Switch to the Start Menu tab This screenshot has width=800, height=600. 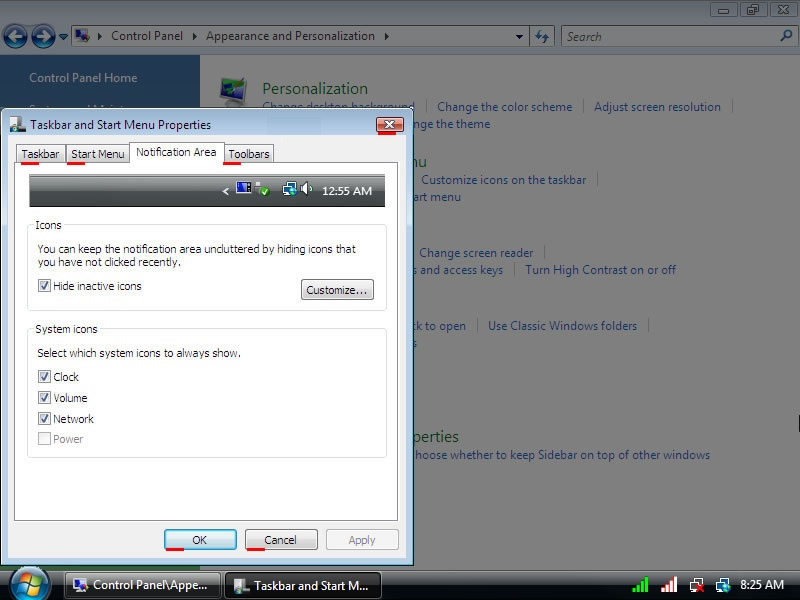(98, 154)
